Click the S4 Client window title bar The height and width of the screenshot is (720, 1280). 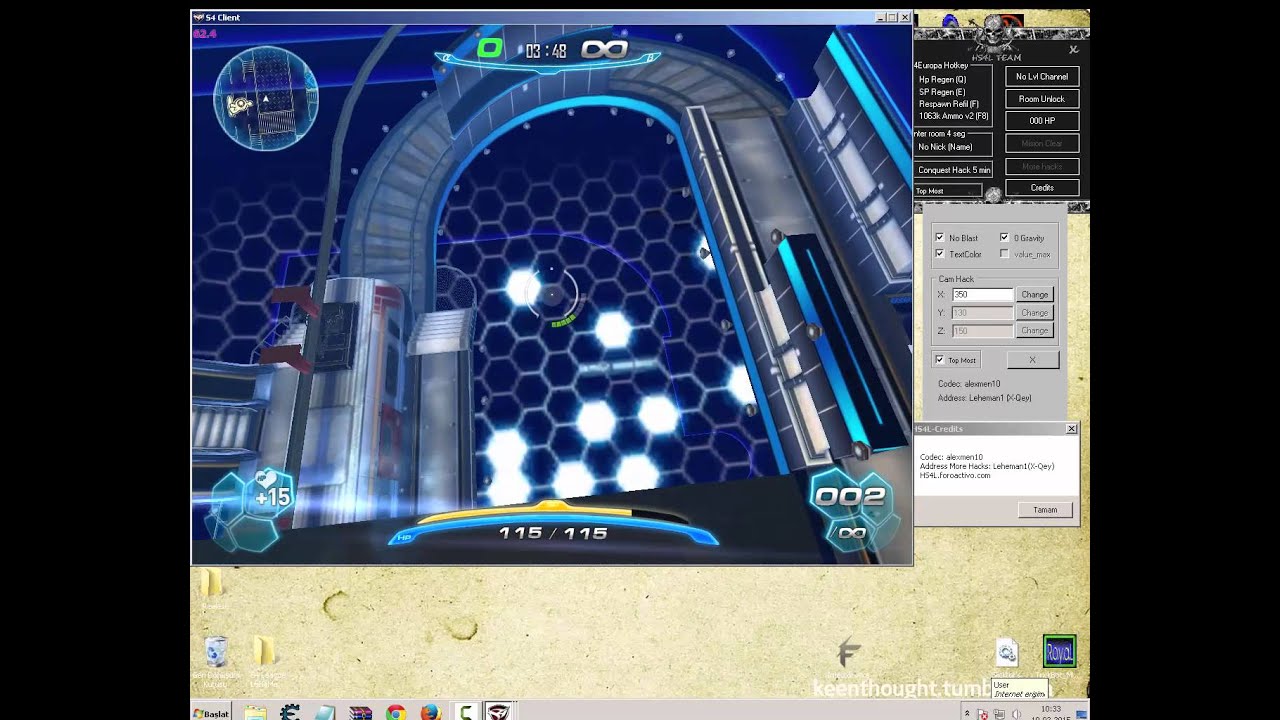(x=551, y=17)
